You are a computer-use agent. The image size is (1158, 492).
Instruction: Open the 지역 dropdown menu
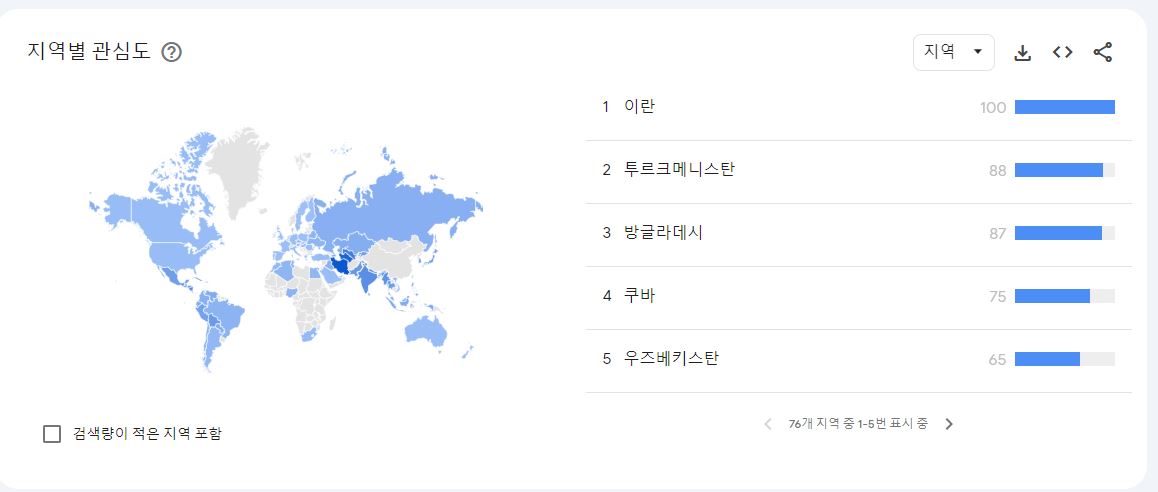(x=953, y=52)
